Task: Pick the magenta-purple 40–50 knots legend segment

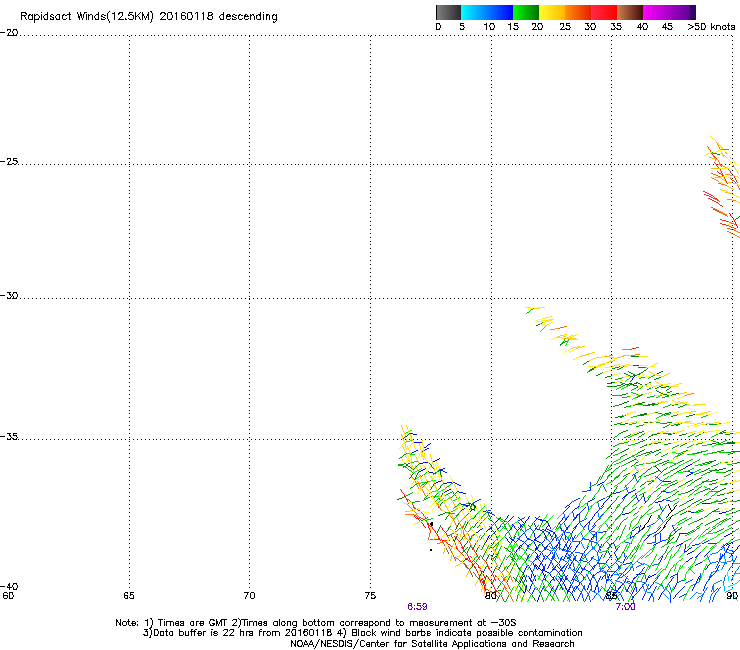Action: 669,12
